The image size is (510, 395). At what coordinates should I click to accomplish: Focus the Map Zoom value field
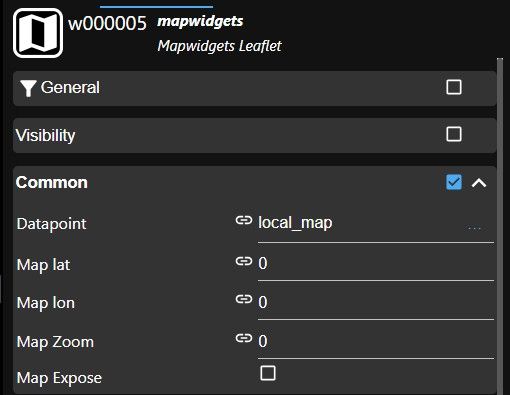click(376, 341)
